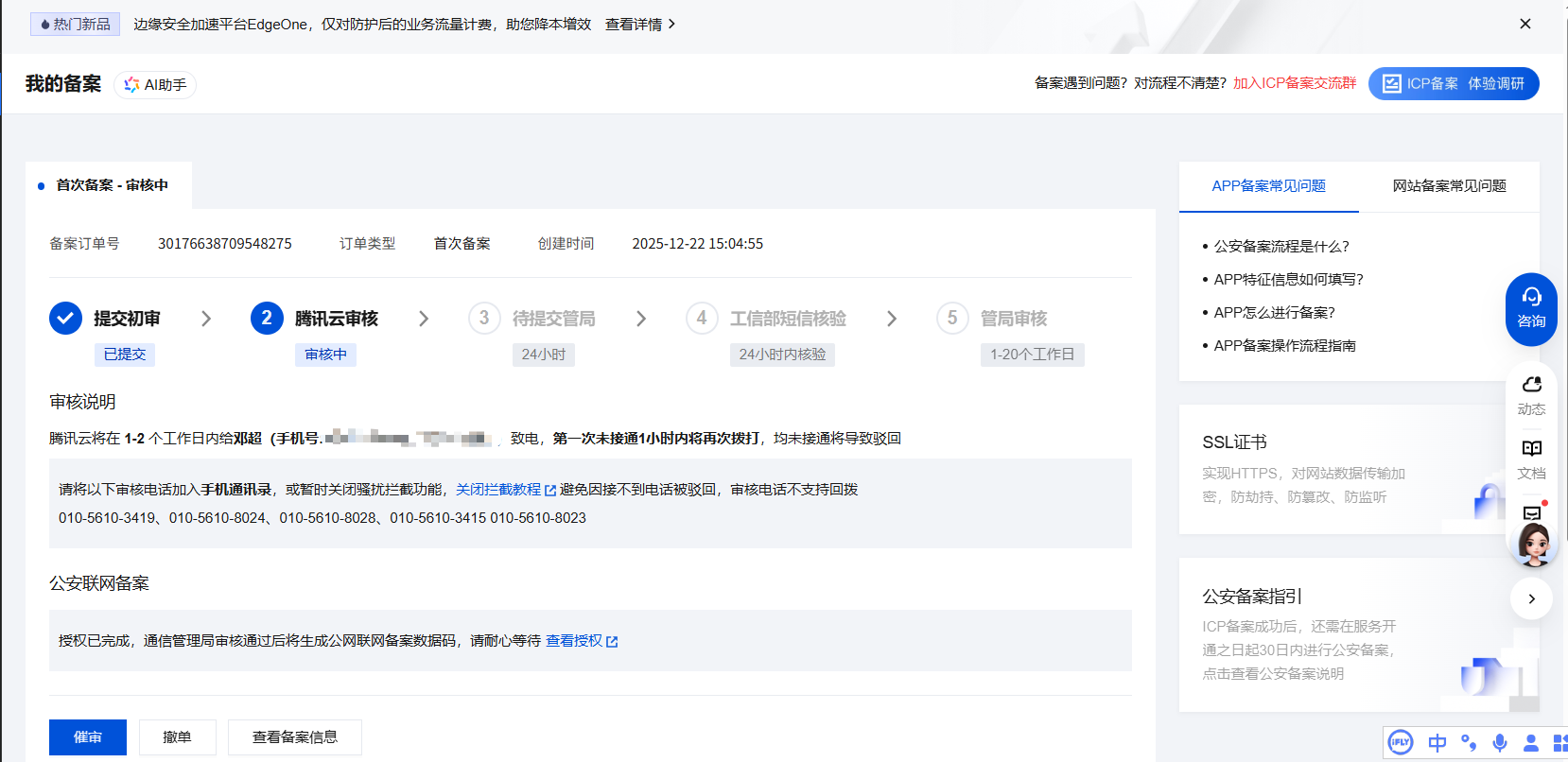Click the 催审 button
Screen dimensions: 1568x762
[x=88, y=737]
